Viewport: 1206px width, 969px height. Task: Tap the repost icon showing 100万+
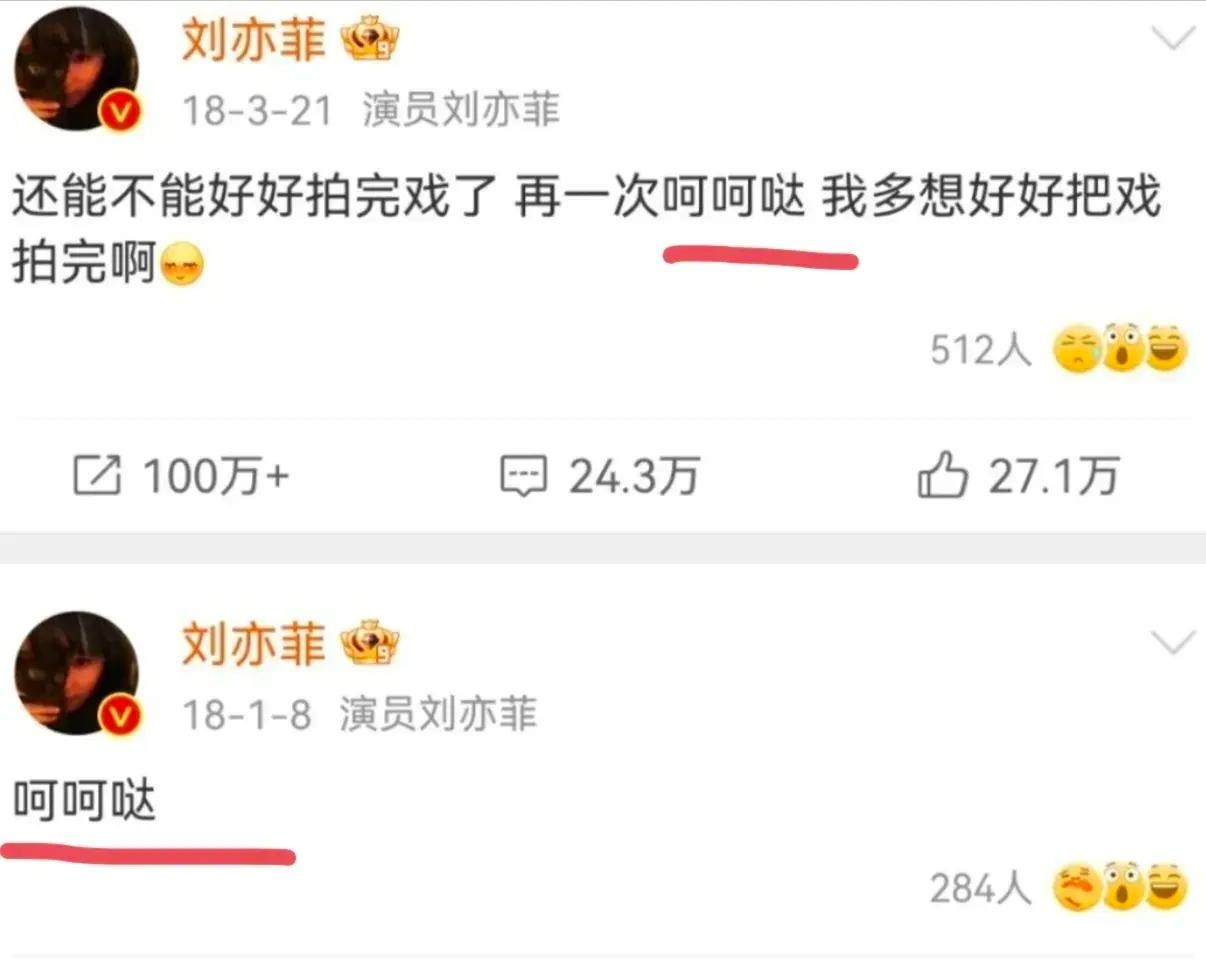pyautogui.click(x=98, y=476)
